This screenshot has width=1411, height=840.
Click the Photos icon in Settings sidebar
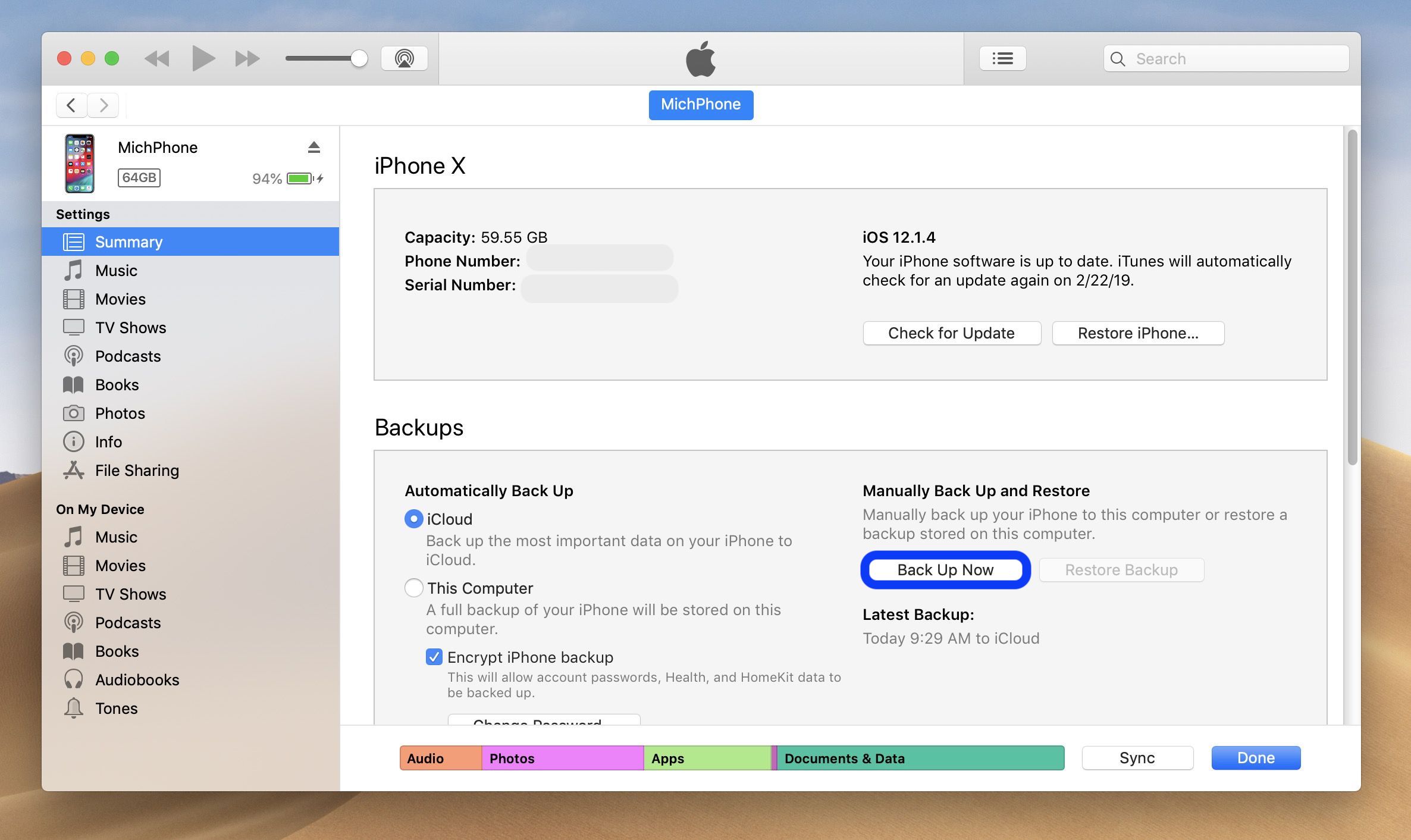click(x=74, y=412)
